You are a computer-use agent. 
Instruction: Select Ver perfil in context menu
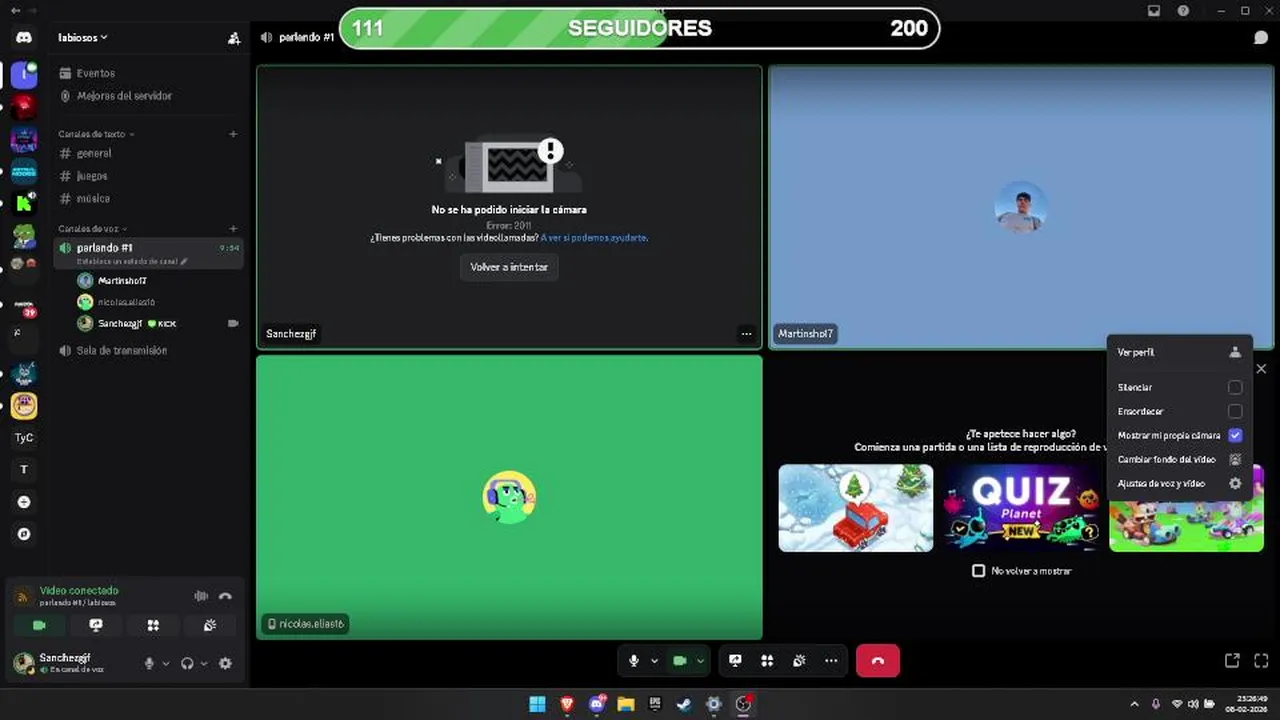click(x=1179, y=352)
